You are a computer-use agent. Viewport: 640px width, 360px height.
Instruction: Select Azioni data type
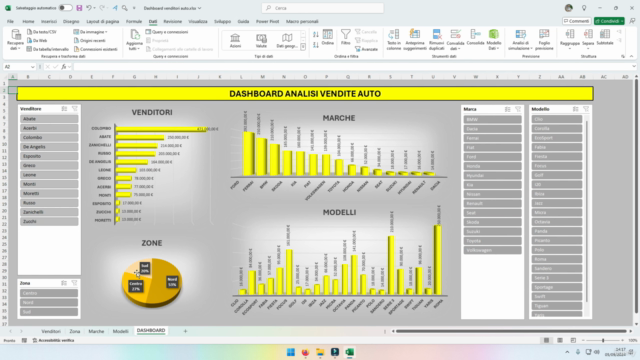[235, 41]
